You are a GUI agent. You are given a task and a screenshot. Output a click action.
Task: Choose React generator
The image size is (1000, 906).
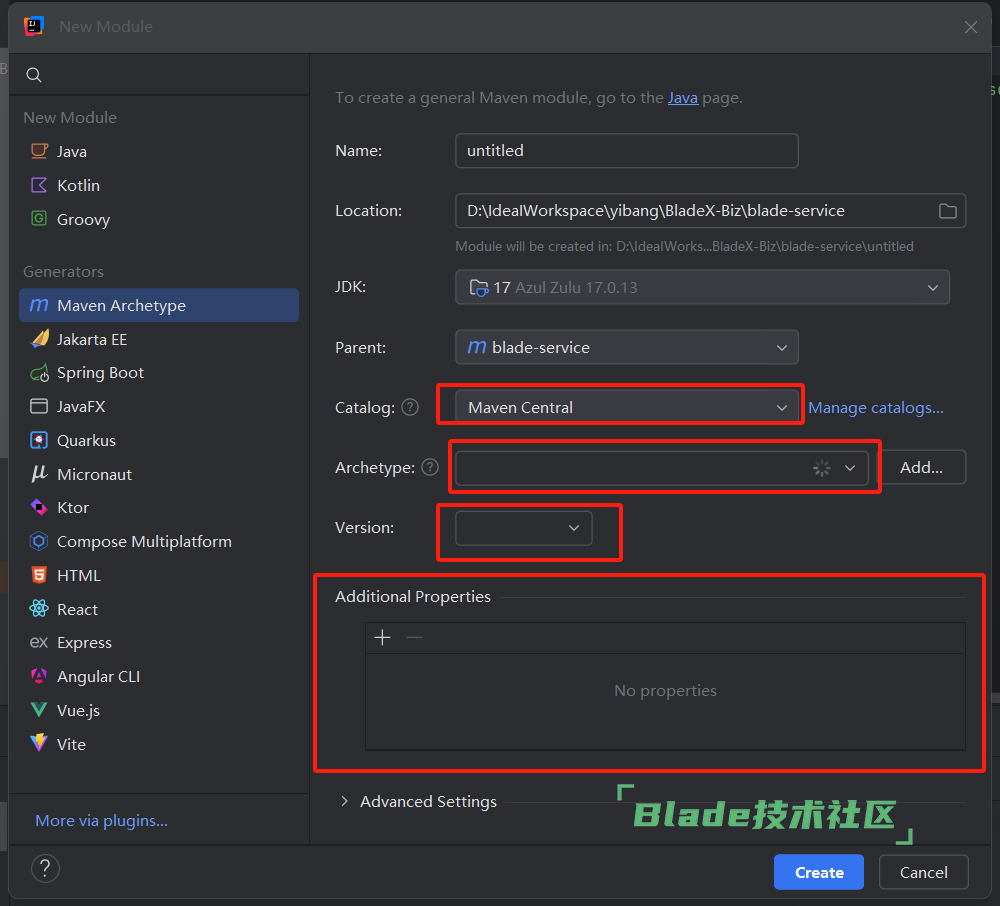point(159,609)
